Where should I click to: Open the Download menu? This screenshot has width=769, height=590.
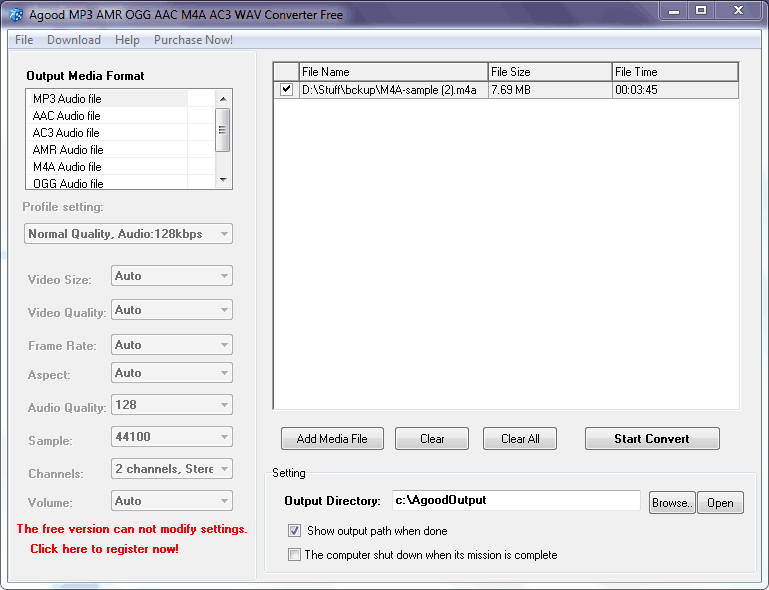[74, 40]
